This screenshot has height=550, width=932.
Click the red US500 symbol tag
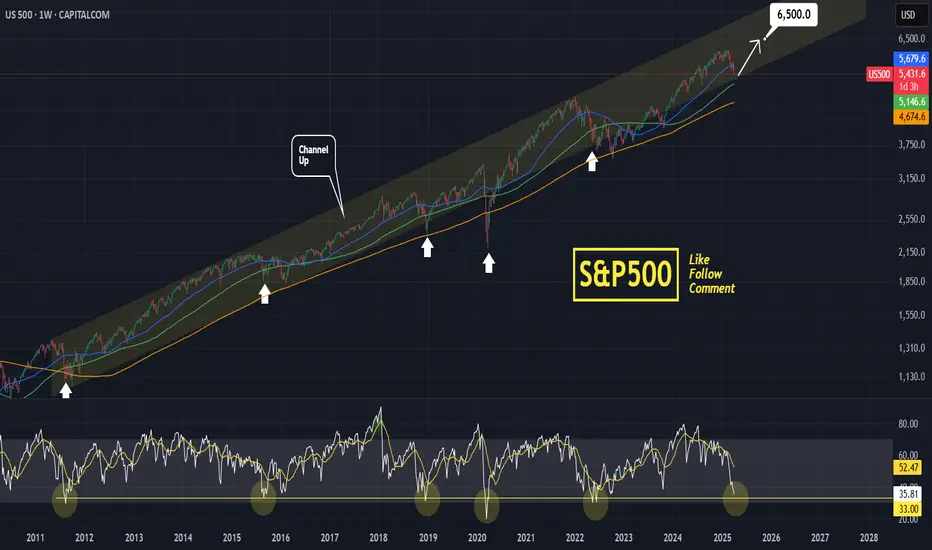(879, 74)
